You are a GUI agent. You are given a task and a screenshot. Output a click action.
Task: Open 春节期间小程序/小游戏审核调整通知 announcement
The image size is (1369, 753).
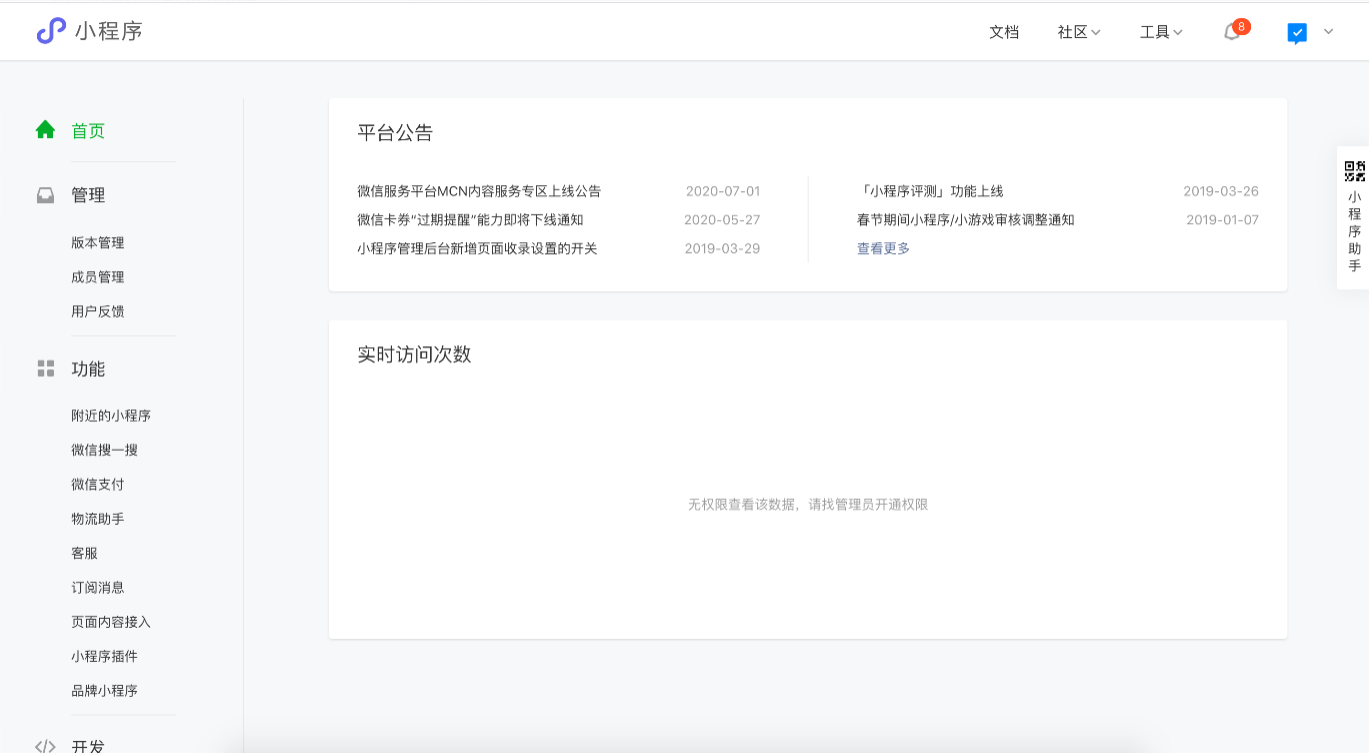pyautogui.click(x=965, y=220)
